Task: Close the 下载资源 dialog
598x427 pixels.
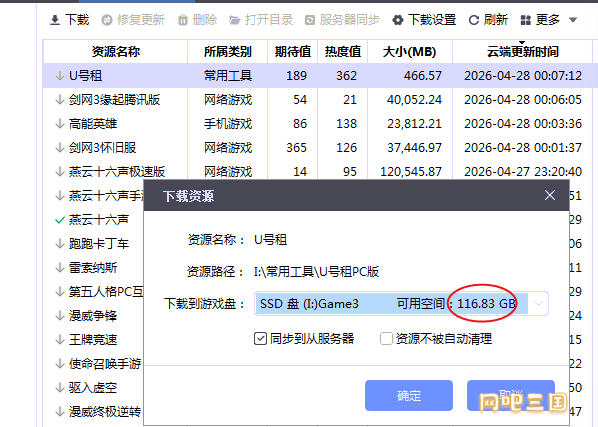Action: point(550,195)
